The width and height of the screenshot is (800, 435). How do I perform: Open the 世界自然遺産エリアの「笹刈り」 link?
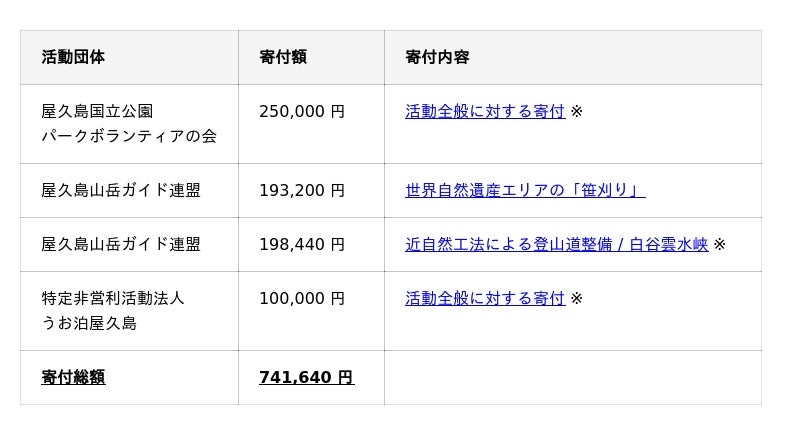click(525, 190)
